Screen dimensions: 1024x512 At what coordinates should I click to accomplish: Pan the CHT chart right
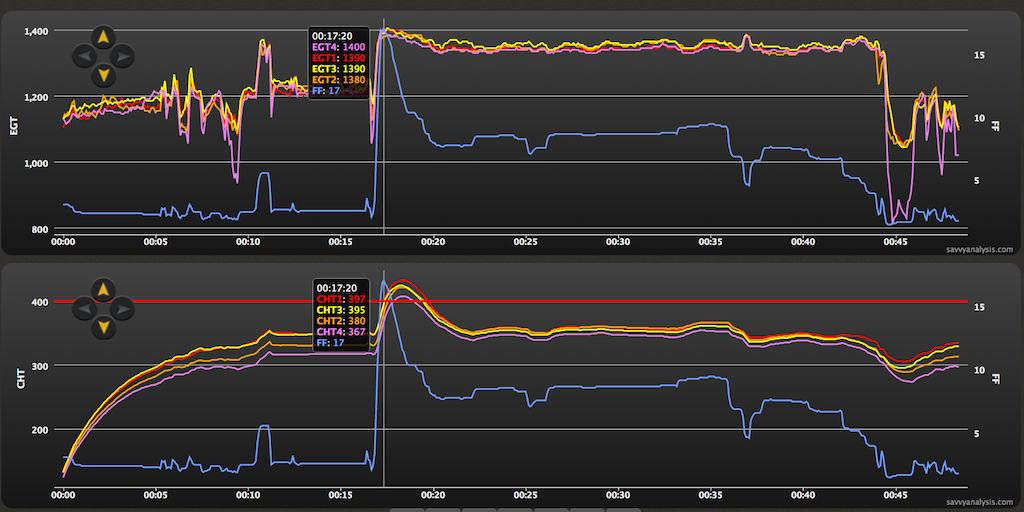click(121, 309)
